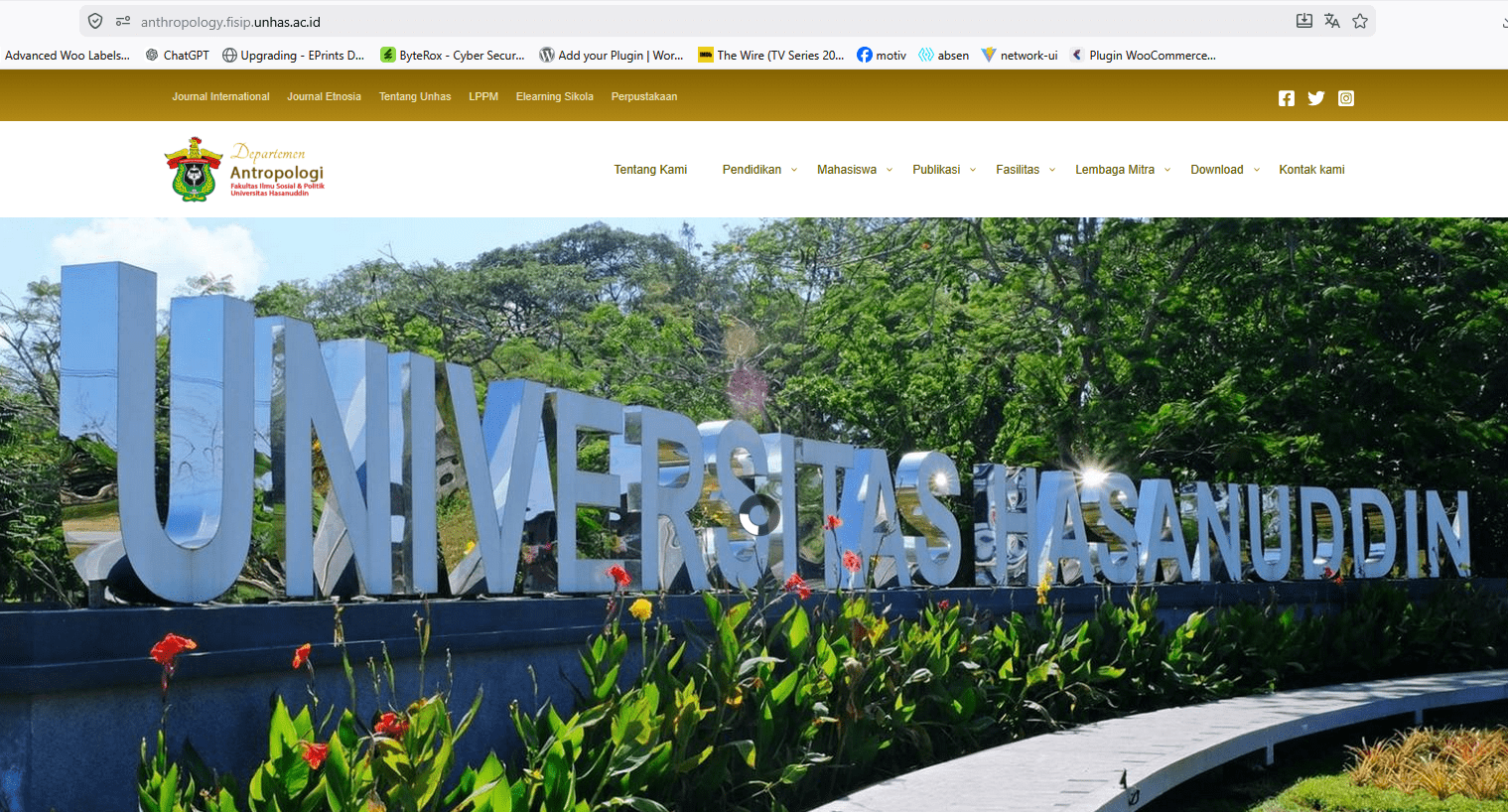Expand the Mahasiswa dropdown menu

click(x=854, y=170)
